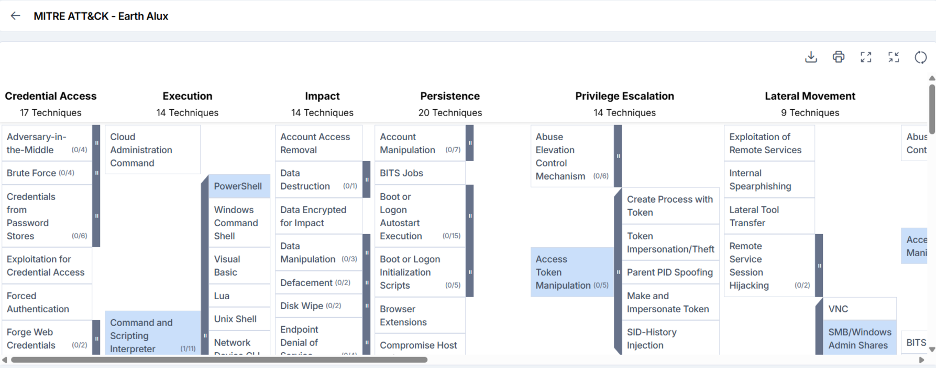The height and width of the screenshot is (368, 936).
Task: Expand the Remote Service Session Hijacking handle
Action: pos(819,265)
